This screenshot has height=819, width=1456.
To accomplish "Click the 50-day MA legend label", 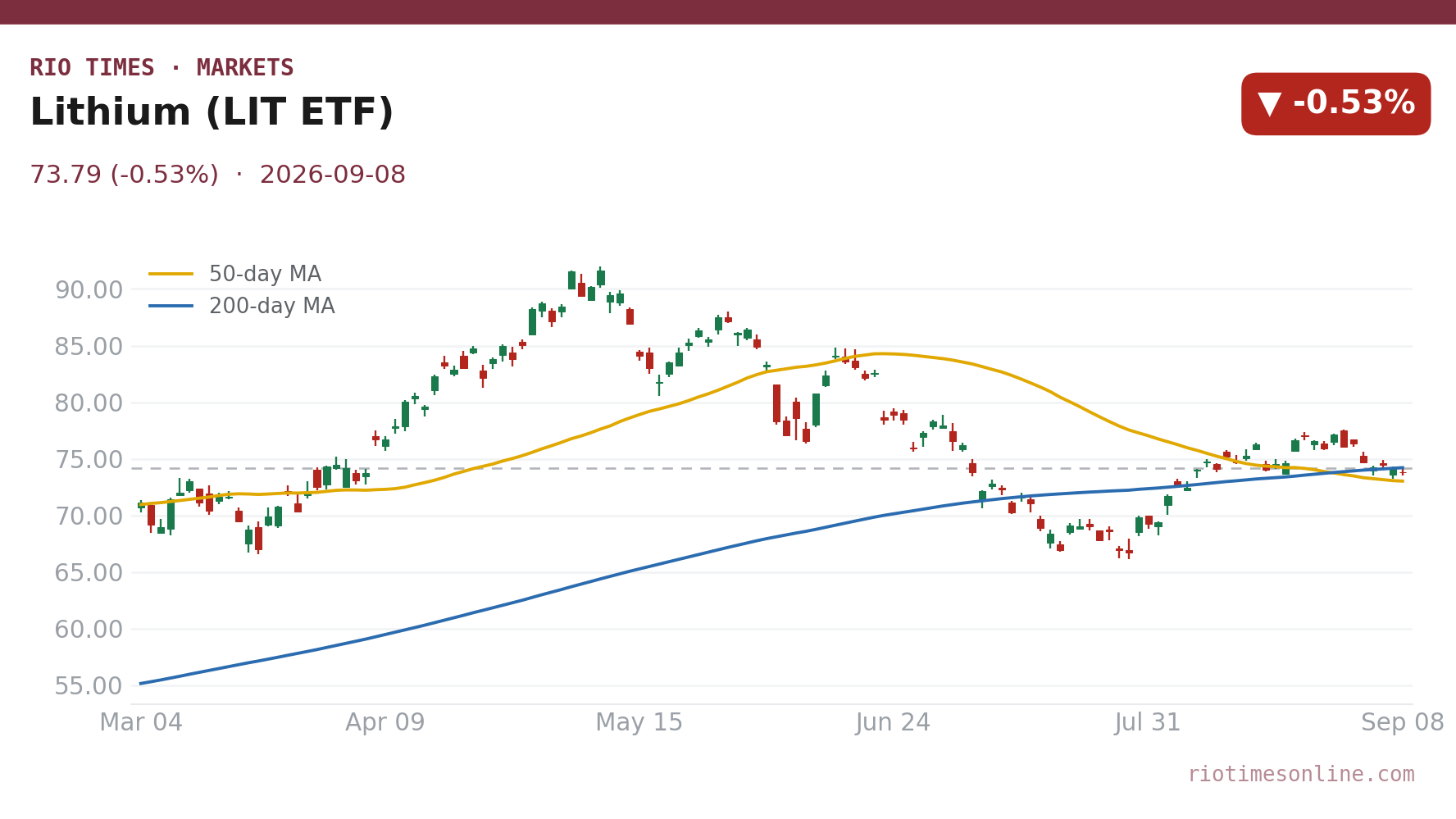I will [265, 274].
